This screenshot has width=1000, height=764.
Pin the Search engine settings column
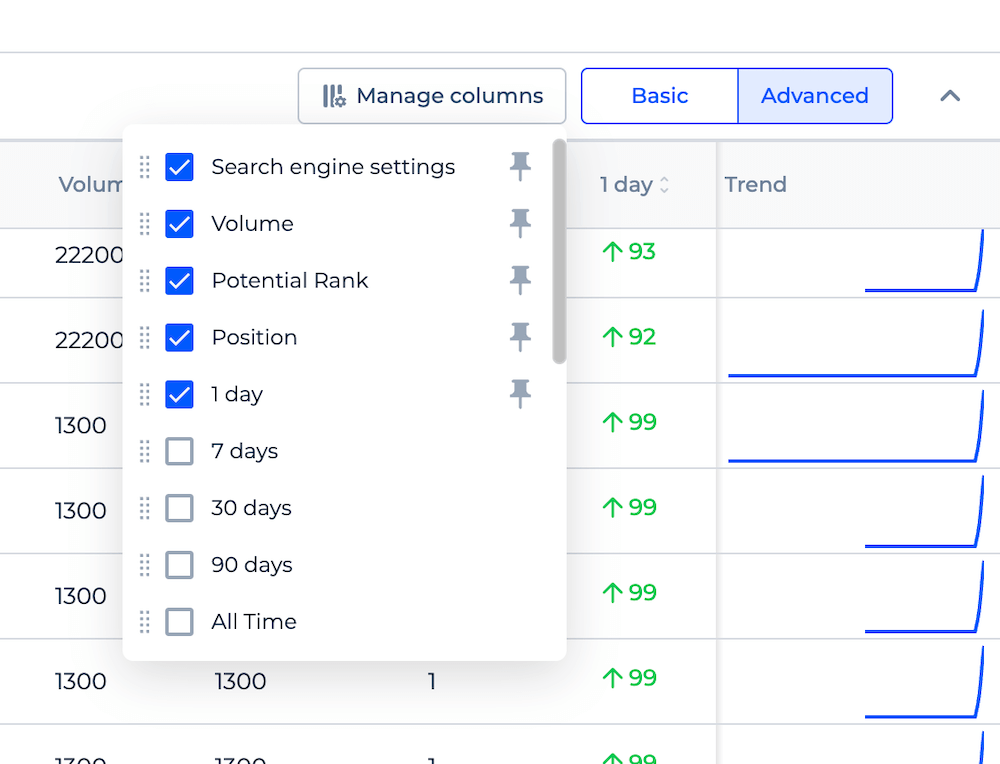pyautogui.click(x=520, y=166)
